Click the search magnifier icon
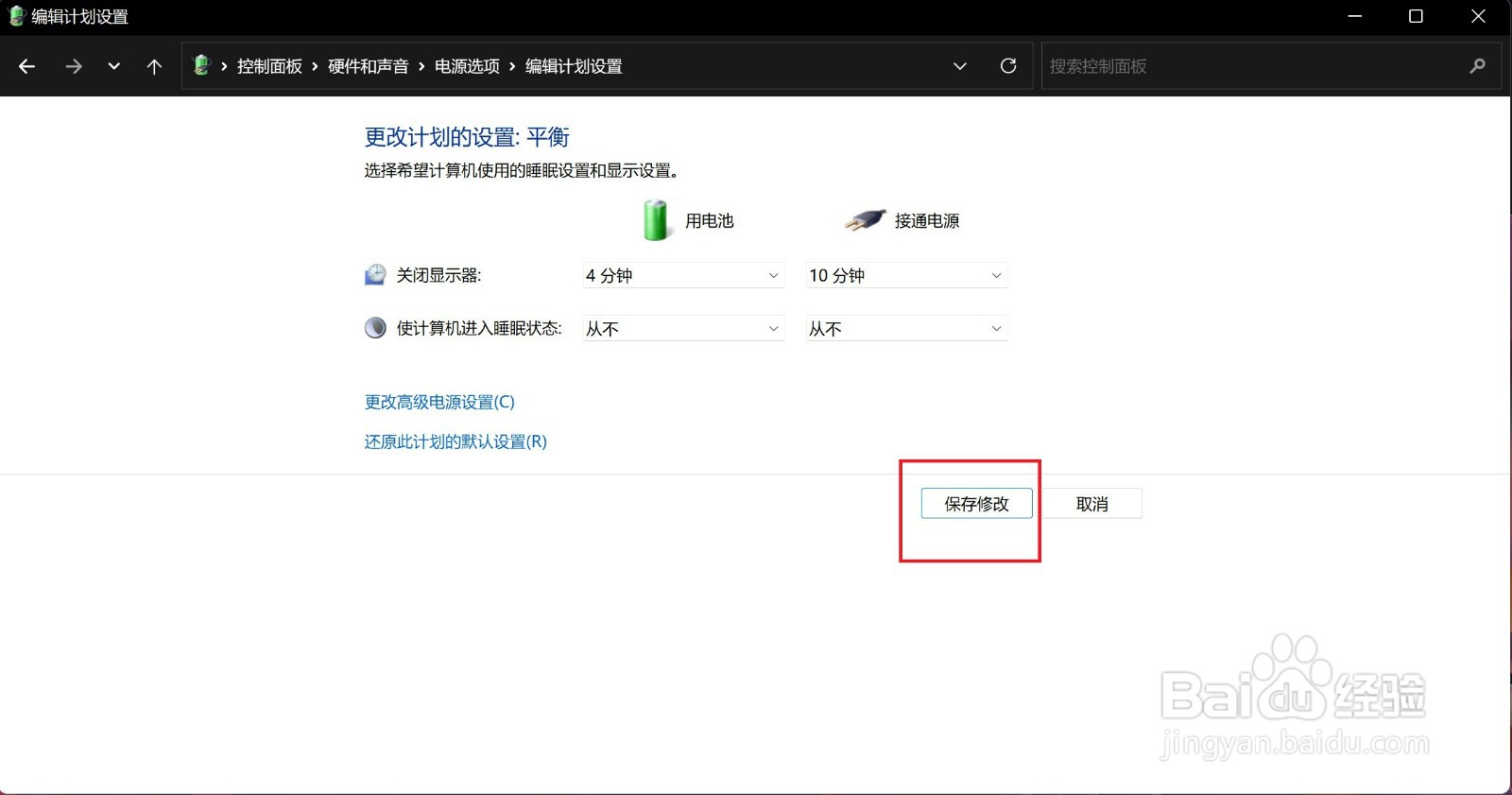Image resolution: width=1512 pixels, height=795 pixels. click(1478, 66)
